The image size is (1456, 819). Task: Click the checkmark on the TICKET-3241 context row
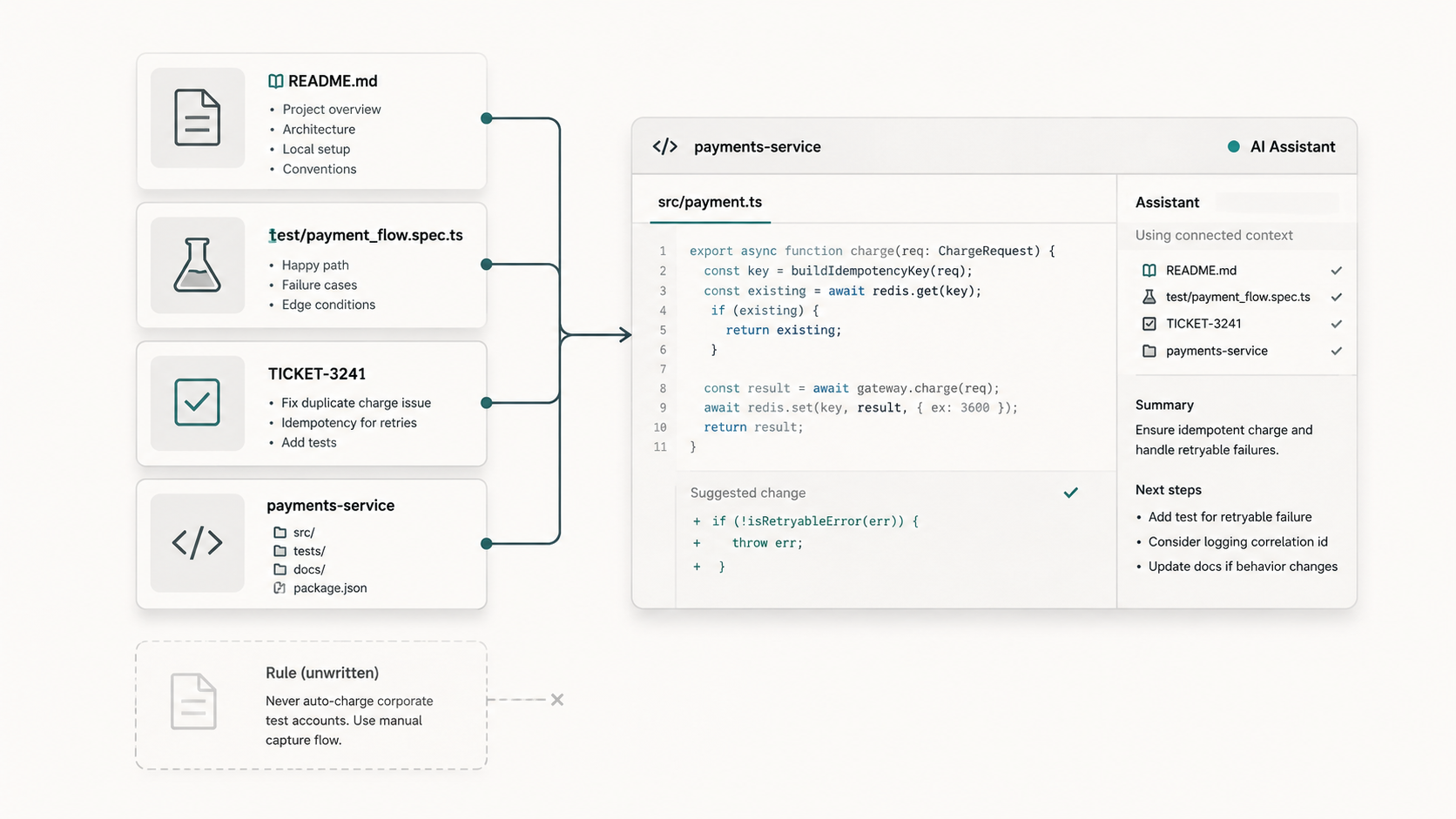point(1337,324)
